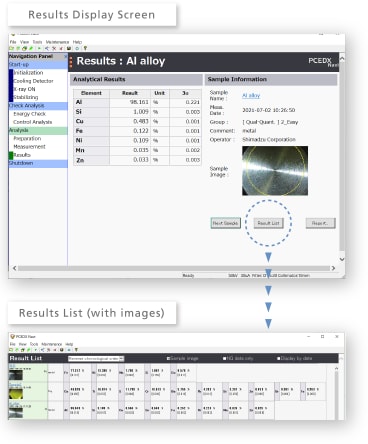Click the Unit column header
368x444 pixels.
point(159,93)
